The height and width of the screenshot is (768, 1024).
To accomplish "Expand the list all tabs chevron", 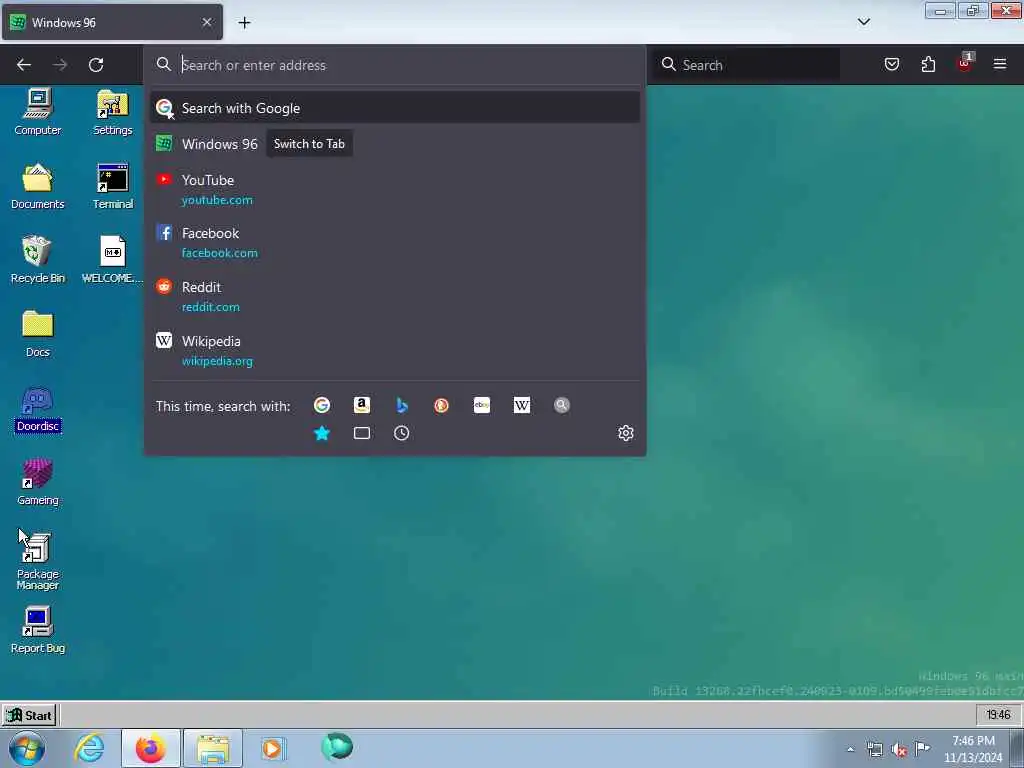I will (863, 22).
